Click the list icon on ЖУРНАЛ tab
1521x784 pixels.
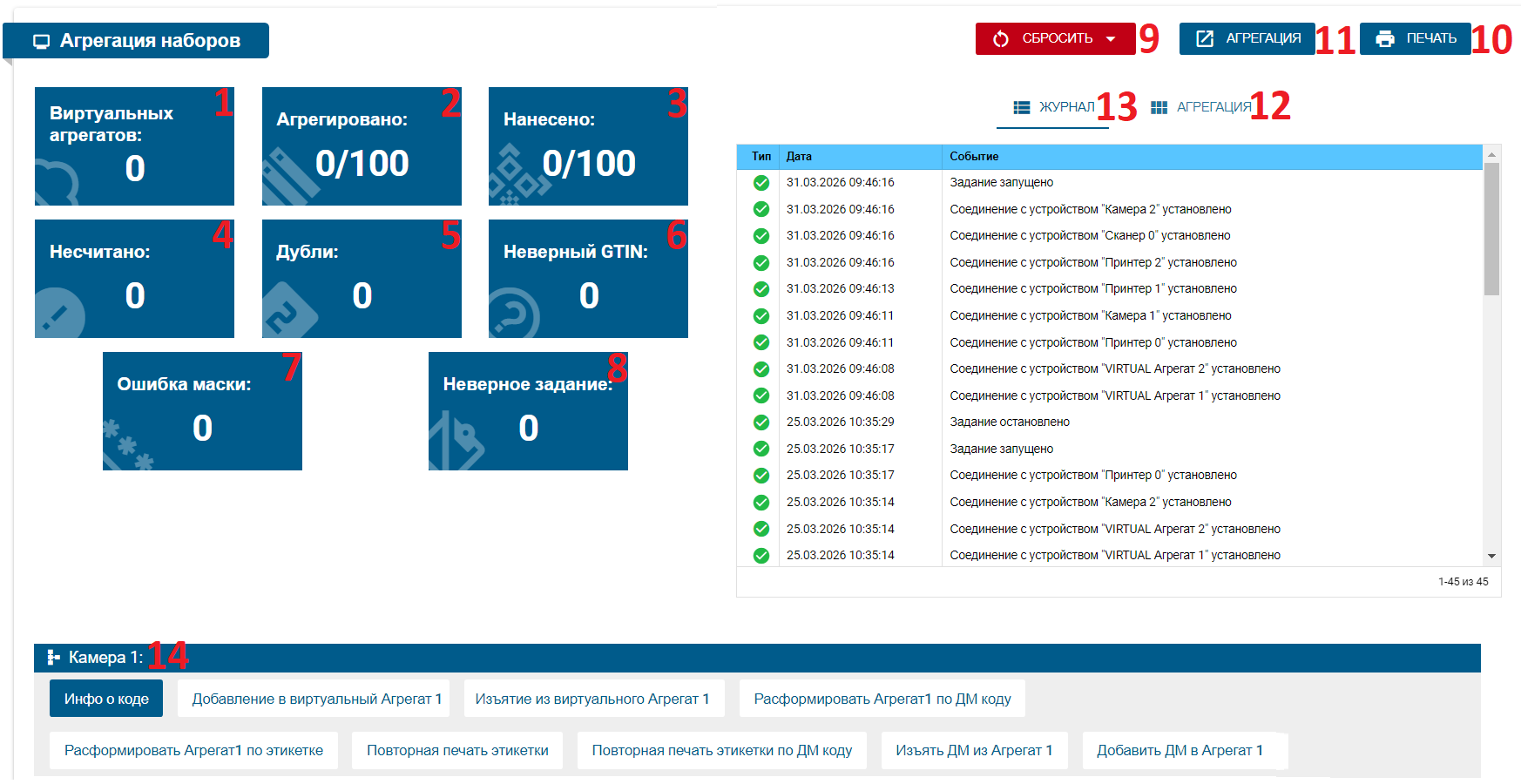[1021, 105]
